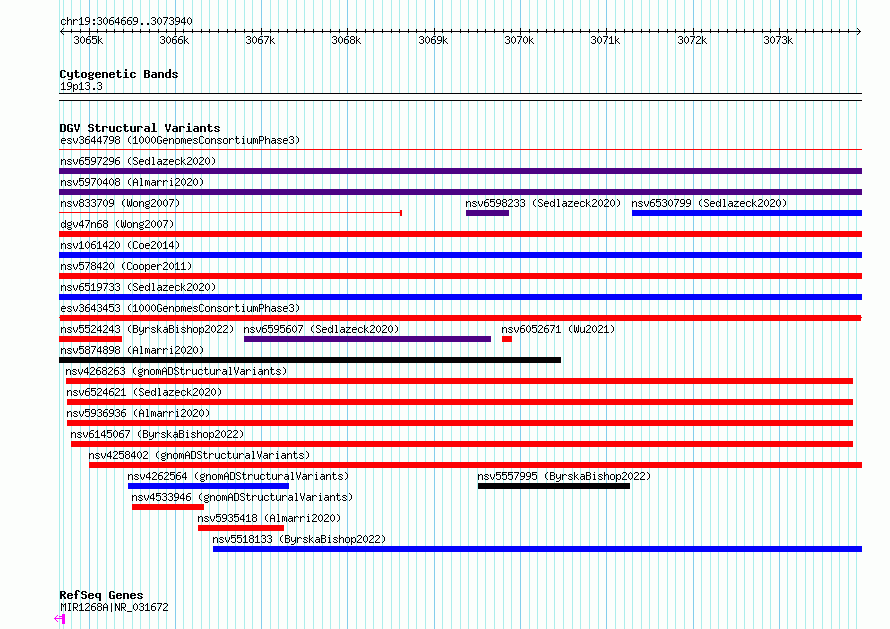Click the DGV Structural Variants track heading
This screenshot has width=890, height=629.
(x=140, y=128)
